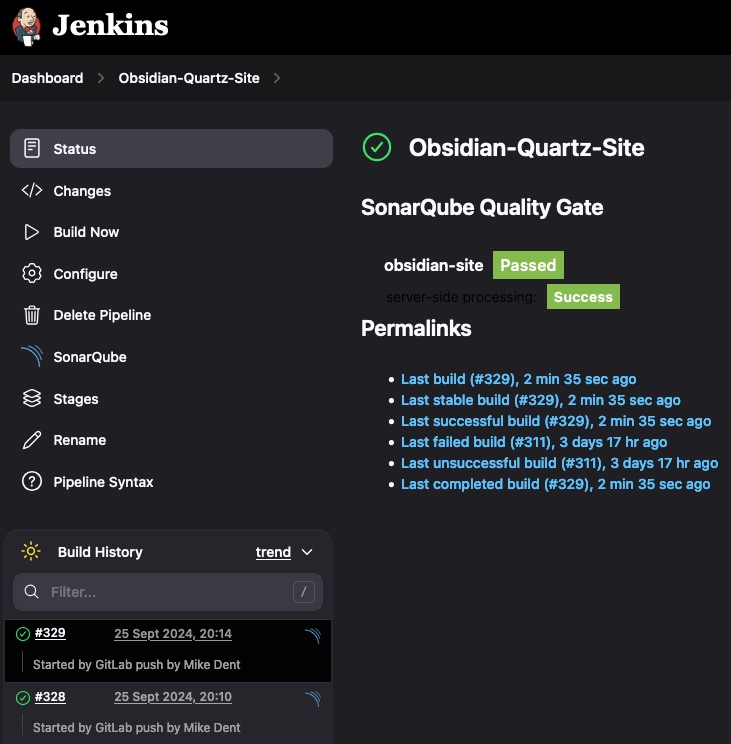Click SonarQube icon on build #328 row
This screenshot has height=744, width=731.
click(313, 698)
